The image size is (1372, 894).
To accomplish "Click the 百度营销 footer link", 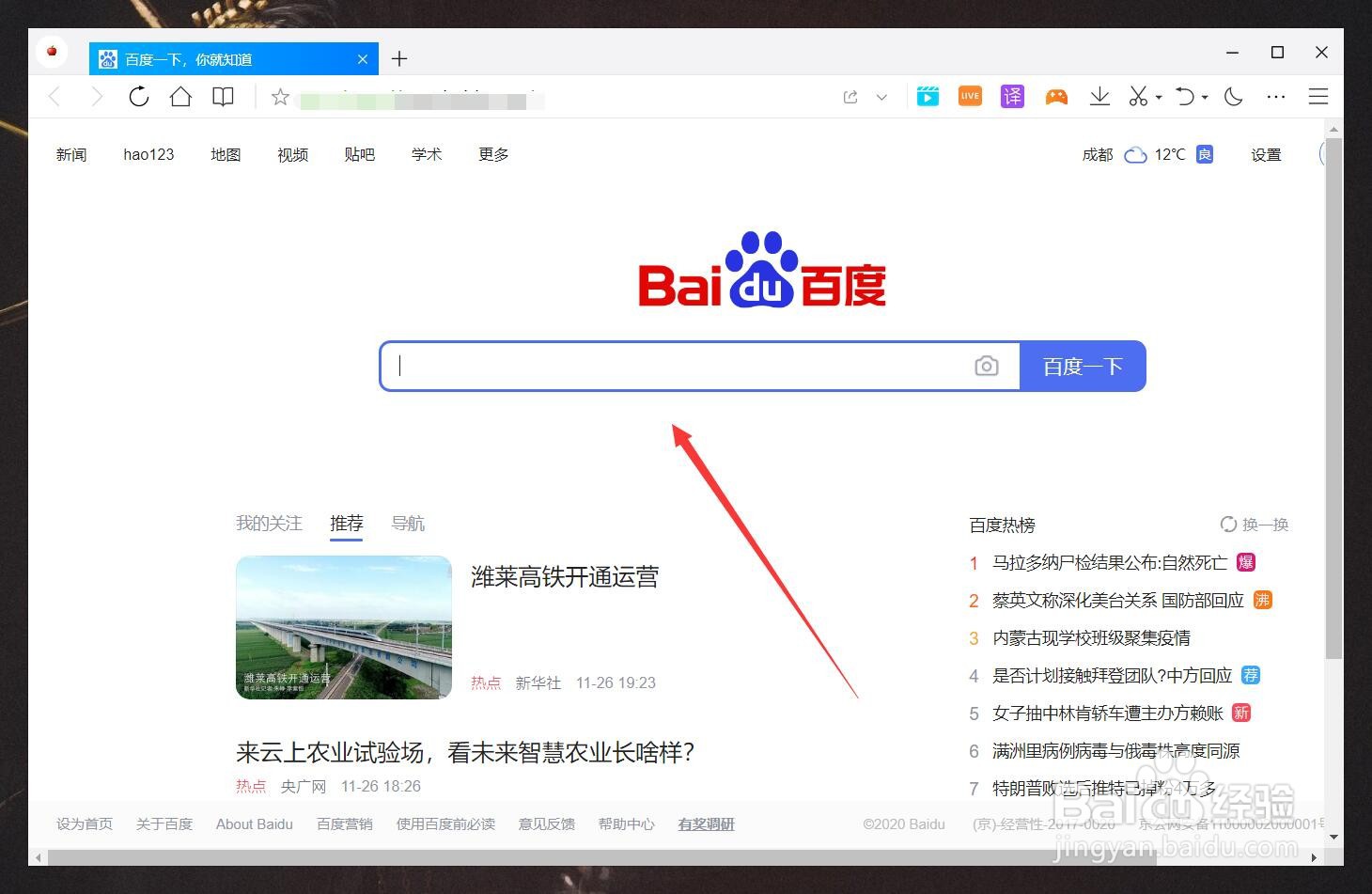I will pos(345,823).
